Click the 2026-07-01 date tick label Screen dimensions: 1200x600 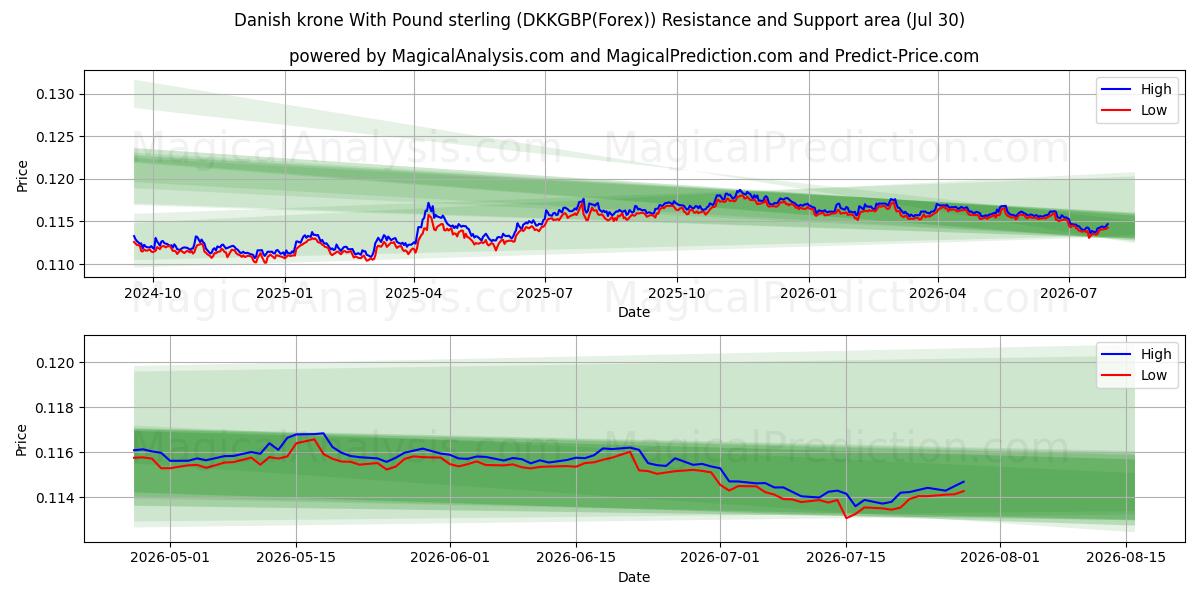point(720,558)
